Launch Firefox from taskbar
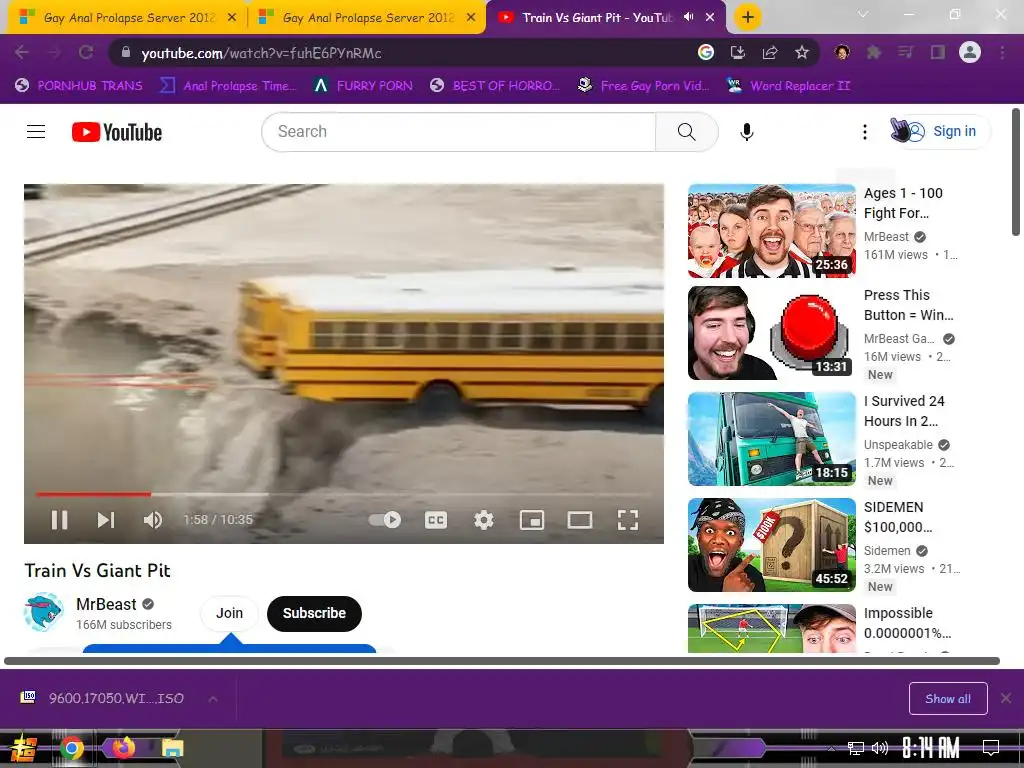Image resolution: width=1024 pixels, height=768 pixels. [x=122, y=746]
